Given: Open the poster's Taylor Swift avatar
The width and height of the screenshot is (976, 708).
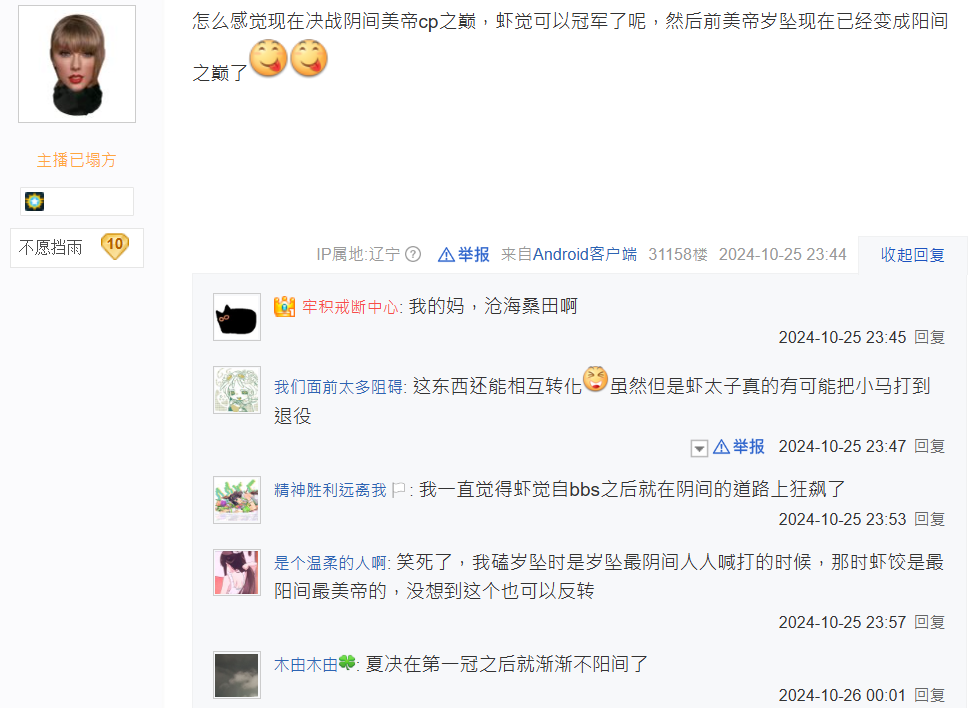Looking at the screenshot, I should (x=77, y=64).
